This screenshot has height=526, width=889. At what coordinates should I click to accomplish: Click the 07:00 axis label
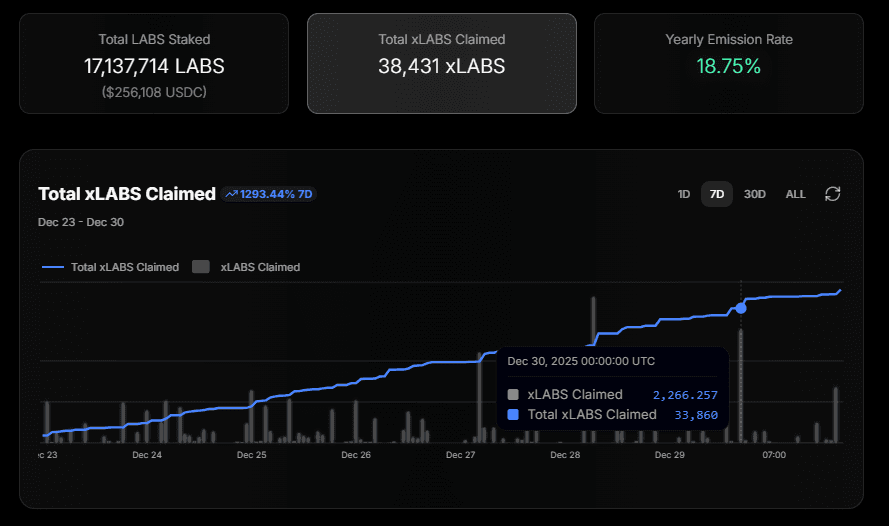(774, 455)
